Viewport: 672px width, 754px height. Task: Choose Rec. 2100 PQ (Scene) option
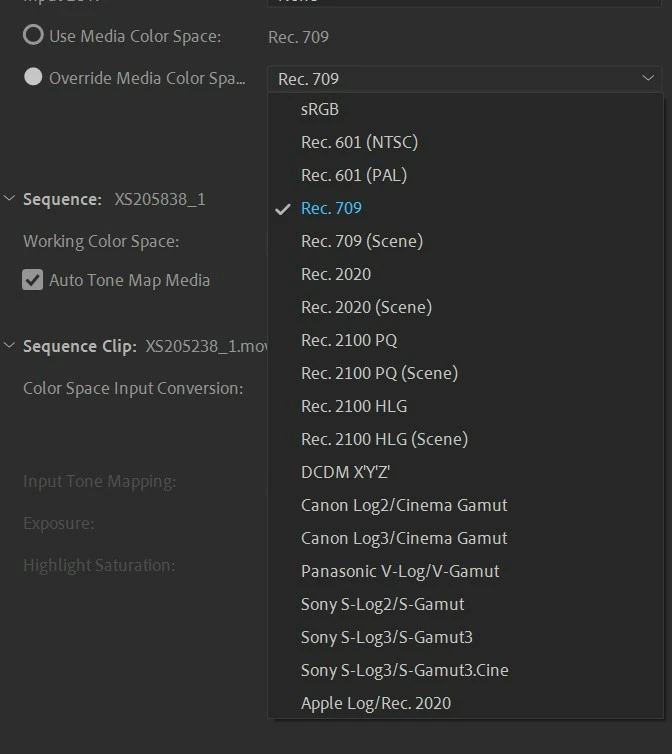pyautogui.click(x=465, y=373)
